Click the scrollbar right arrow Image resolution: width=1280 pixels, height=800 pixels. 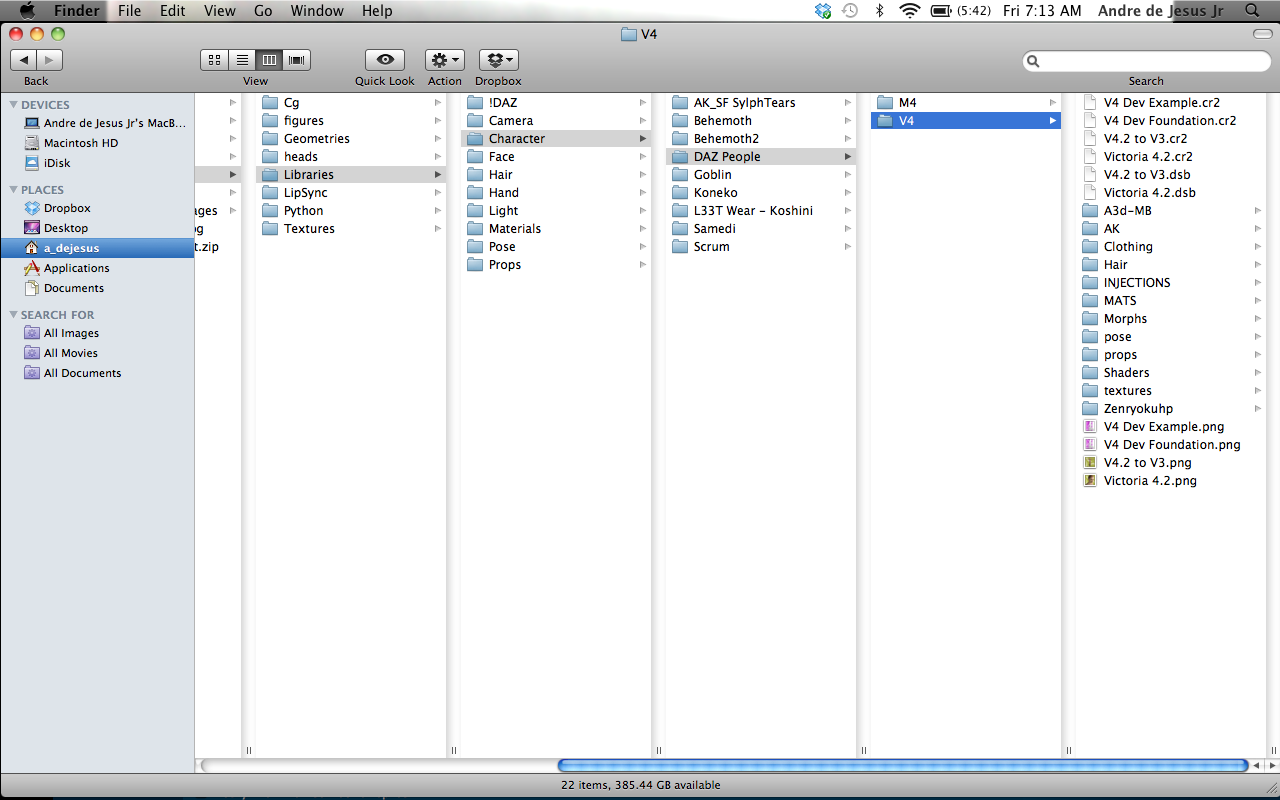pyautogui.click(x=1272, y=766)
